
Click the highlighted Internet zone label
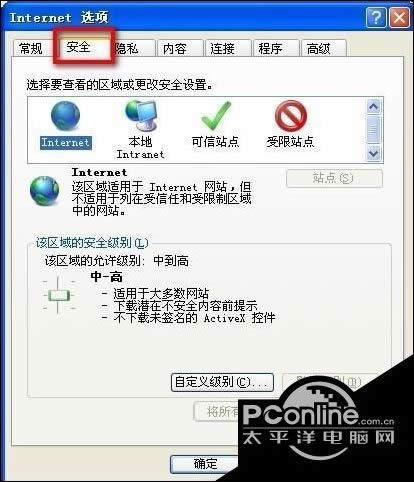point(66,143)
